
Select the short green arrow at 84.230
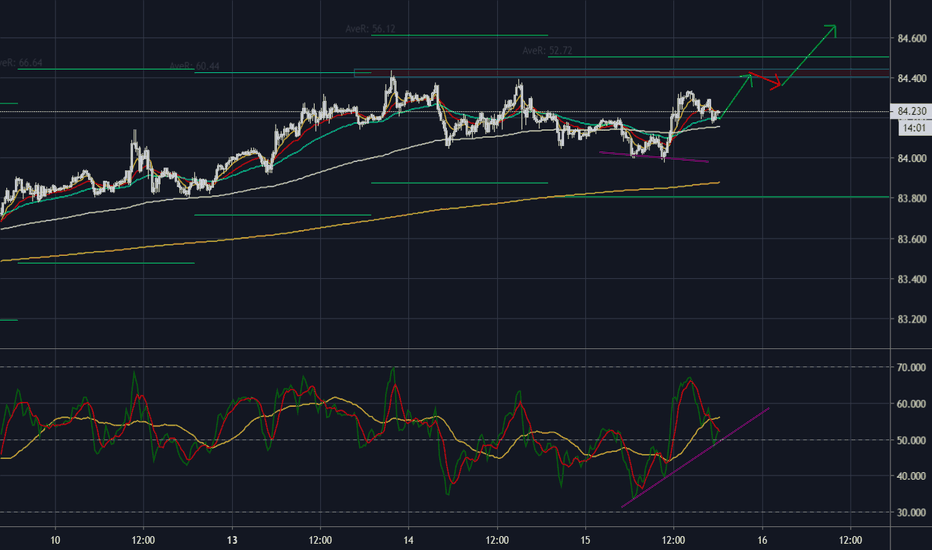point(736,95)
